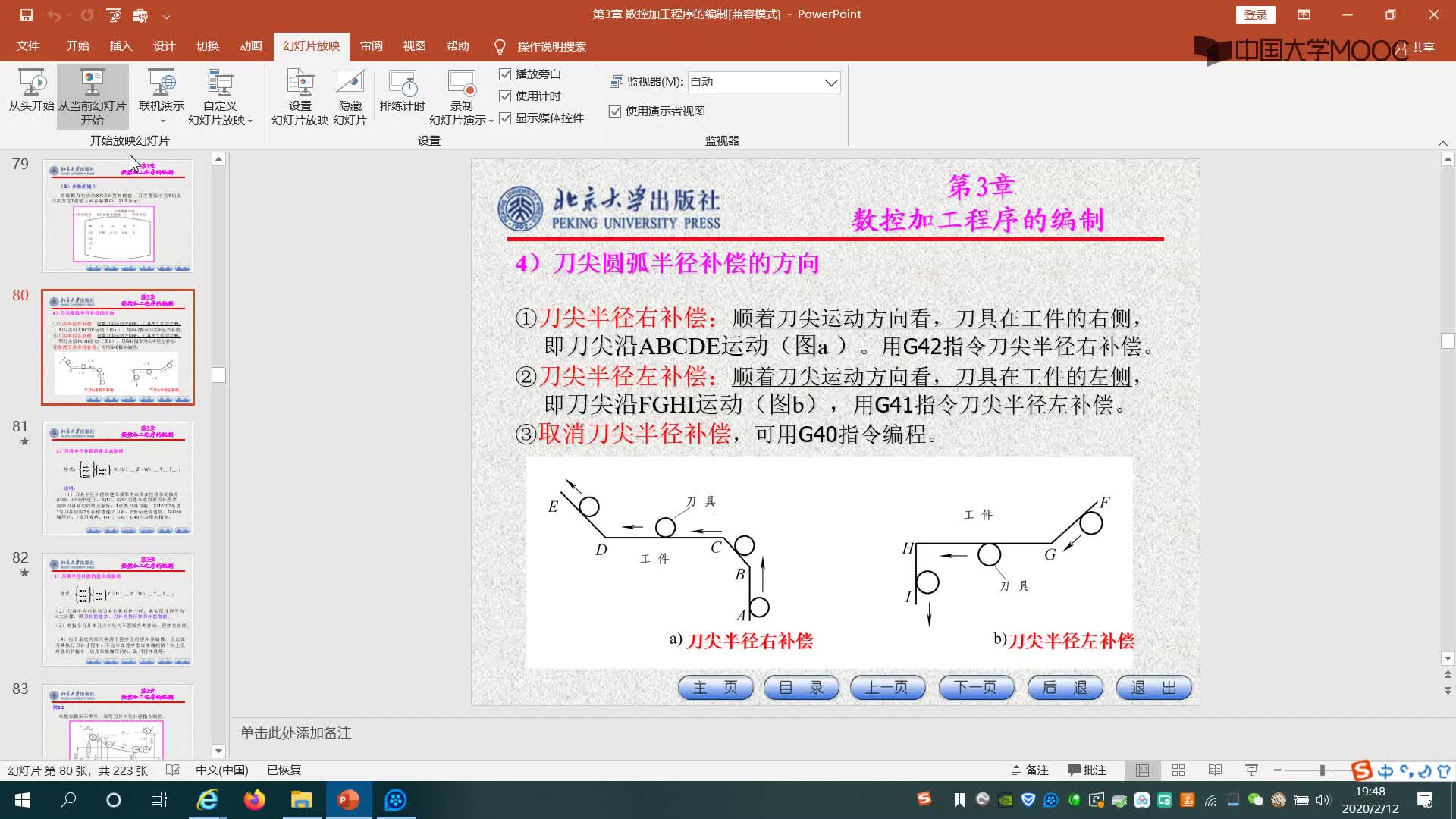This screenshot has height=819, width=1456.
Task: Click the '下一页' navigation button
Action: tap(977, 687)
